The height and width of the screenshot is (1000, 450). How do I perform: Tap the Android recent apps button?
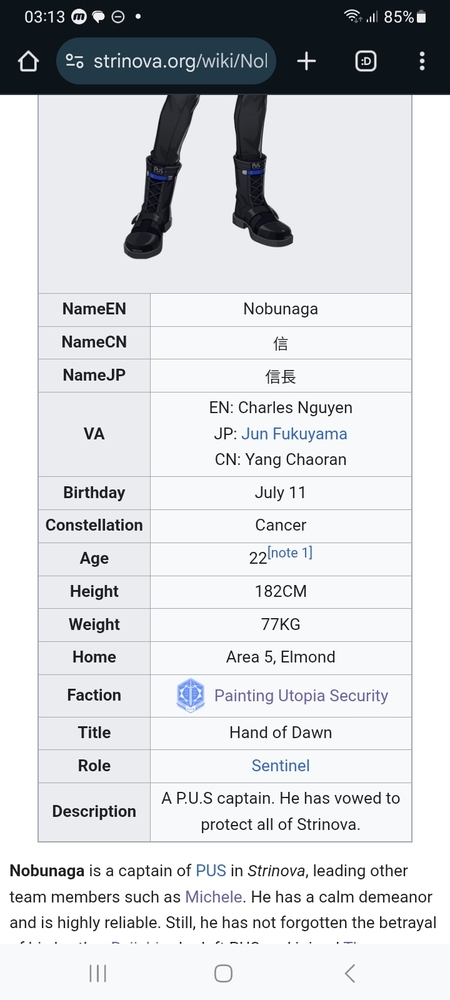tap(98, 973)
